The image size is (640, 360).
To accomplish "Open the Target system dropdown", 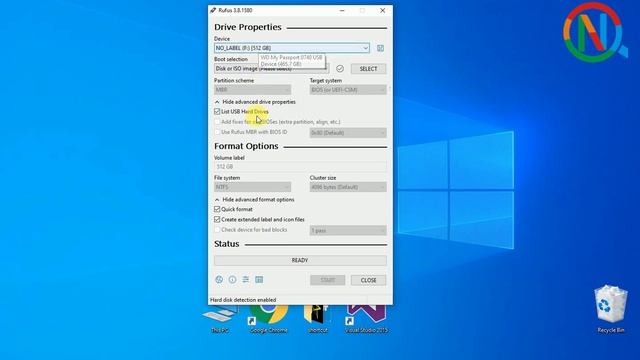I will 348,89.
